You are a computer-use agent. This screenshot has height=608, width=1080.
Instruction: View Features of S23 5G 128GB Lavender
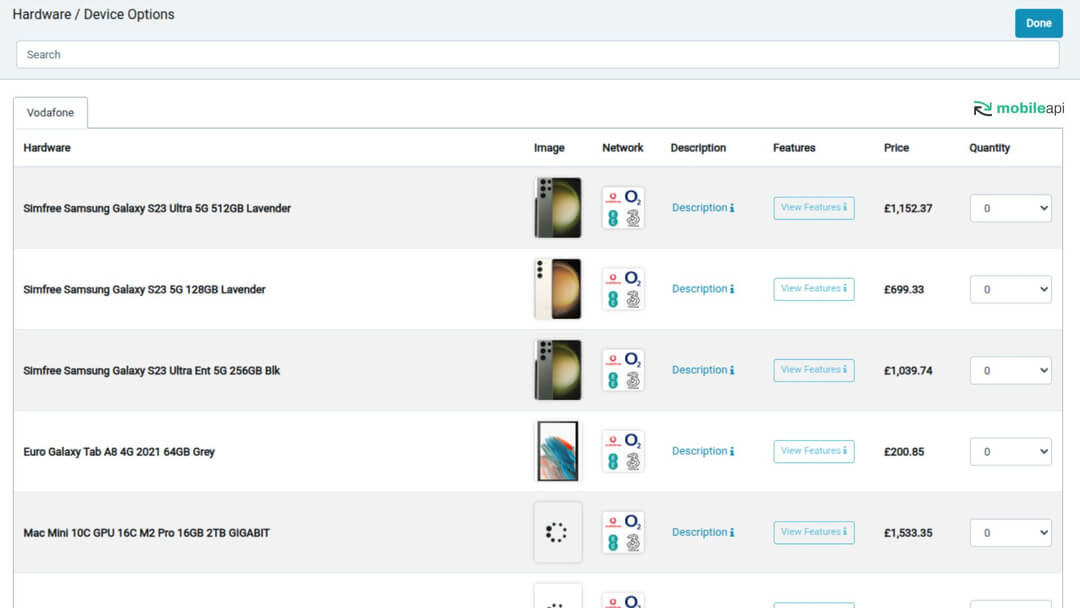813,289
